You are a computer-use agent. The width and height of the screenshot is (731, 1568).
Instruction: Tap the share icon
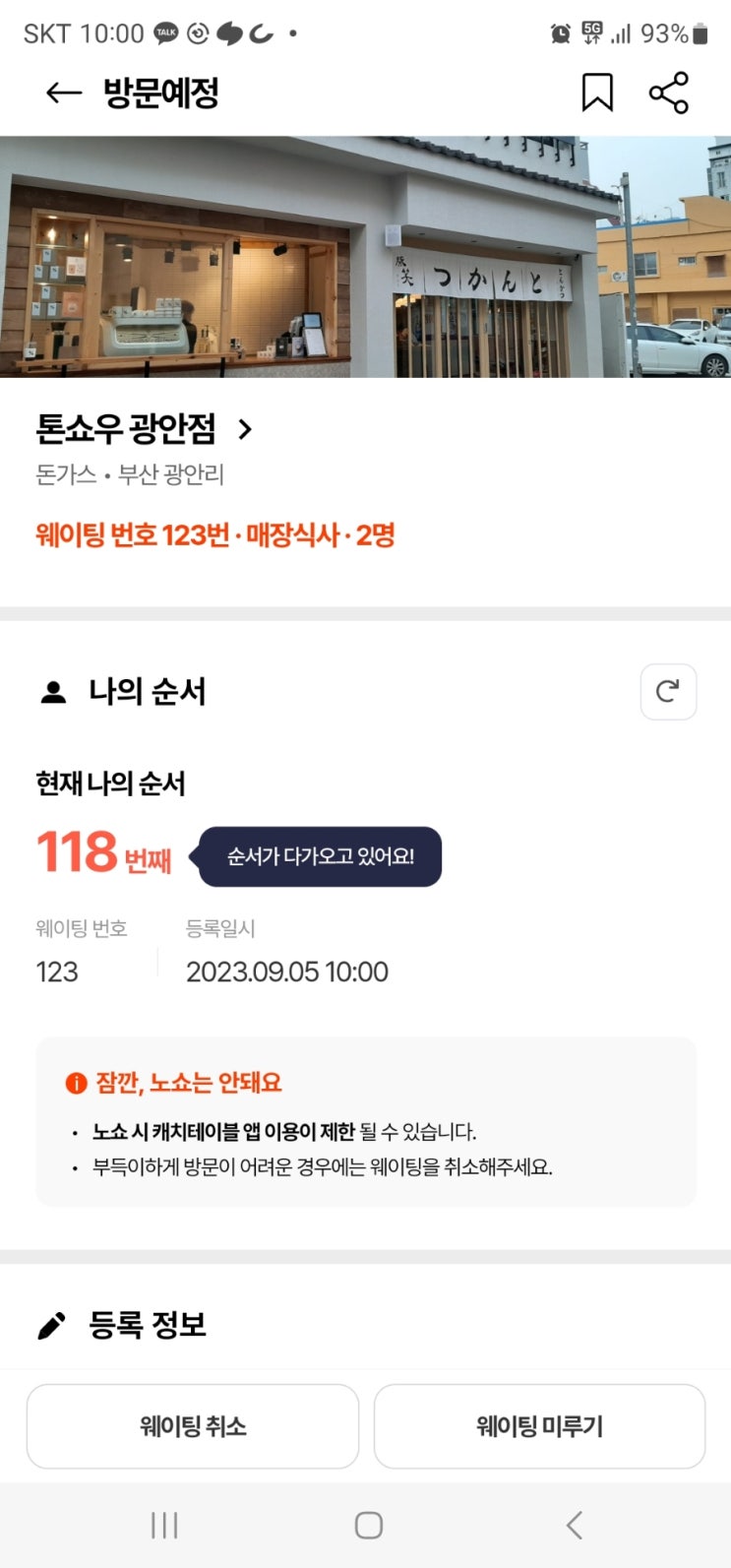point(669,94)
